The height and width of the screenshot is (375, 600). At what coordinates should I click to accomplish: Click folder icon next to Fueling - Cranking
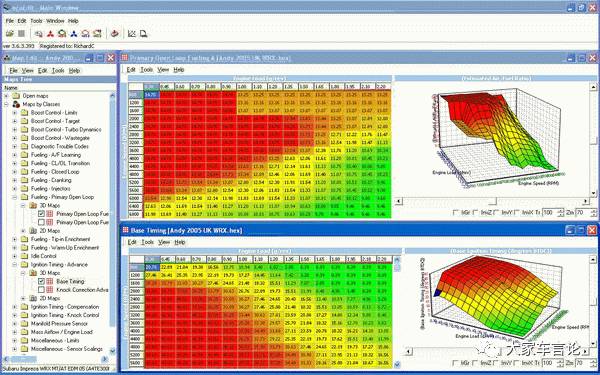tap(24, 180)
